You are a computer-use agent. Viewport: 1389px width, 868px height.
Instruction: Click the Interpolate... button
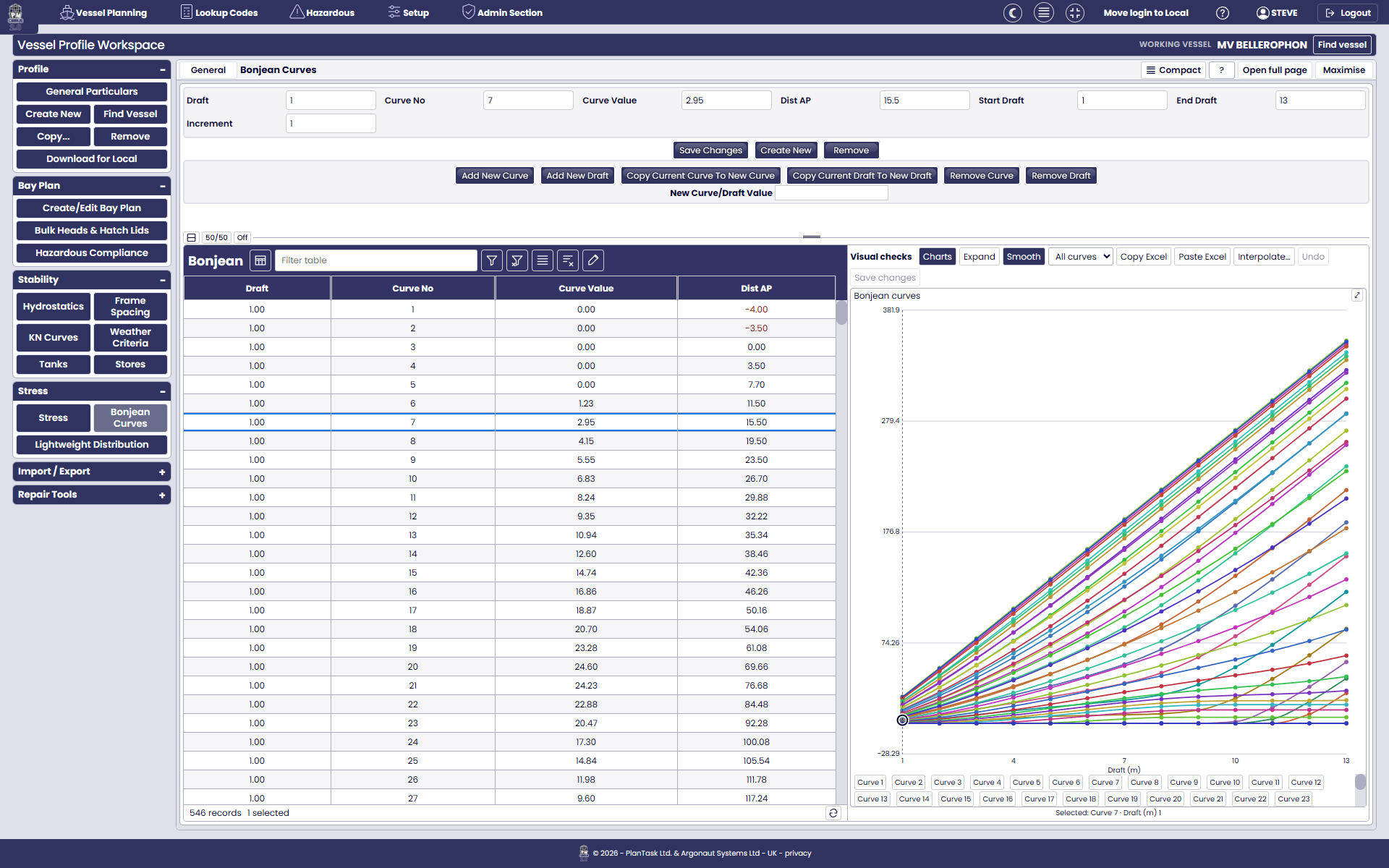(1264, 257)
